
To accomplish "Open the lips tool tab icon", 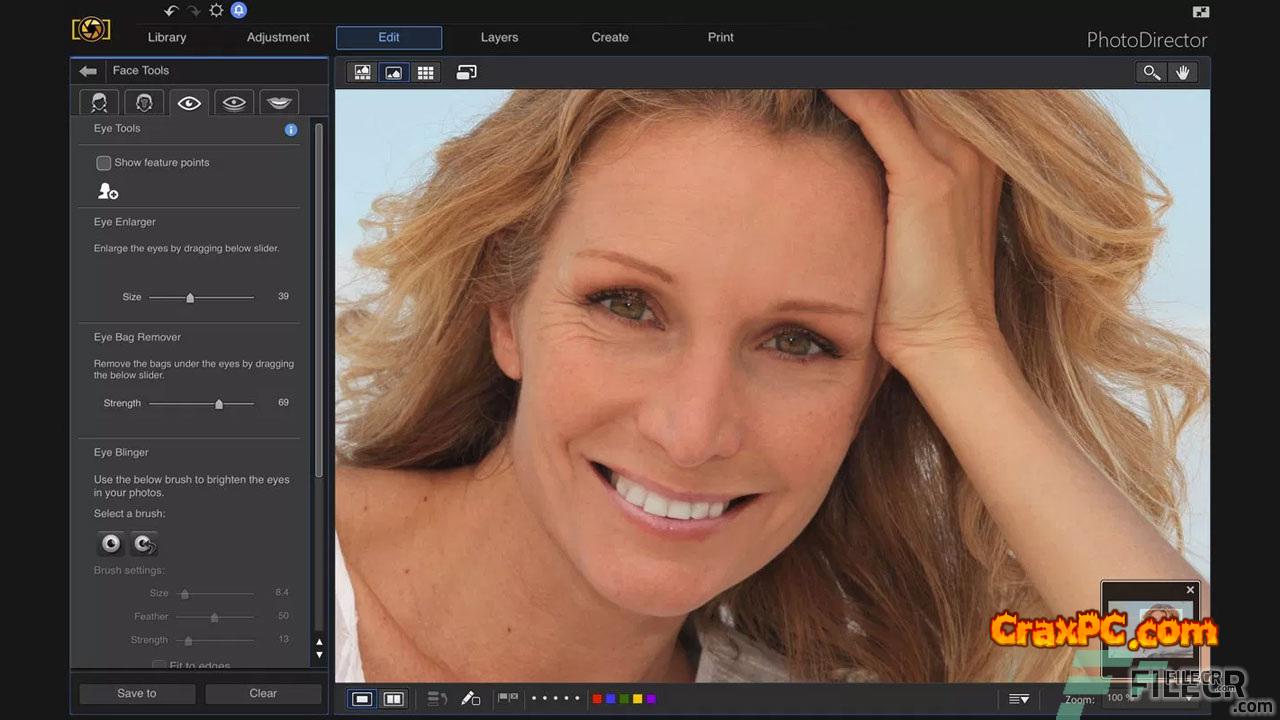I will 279,103.
